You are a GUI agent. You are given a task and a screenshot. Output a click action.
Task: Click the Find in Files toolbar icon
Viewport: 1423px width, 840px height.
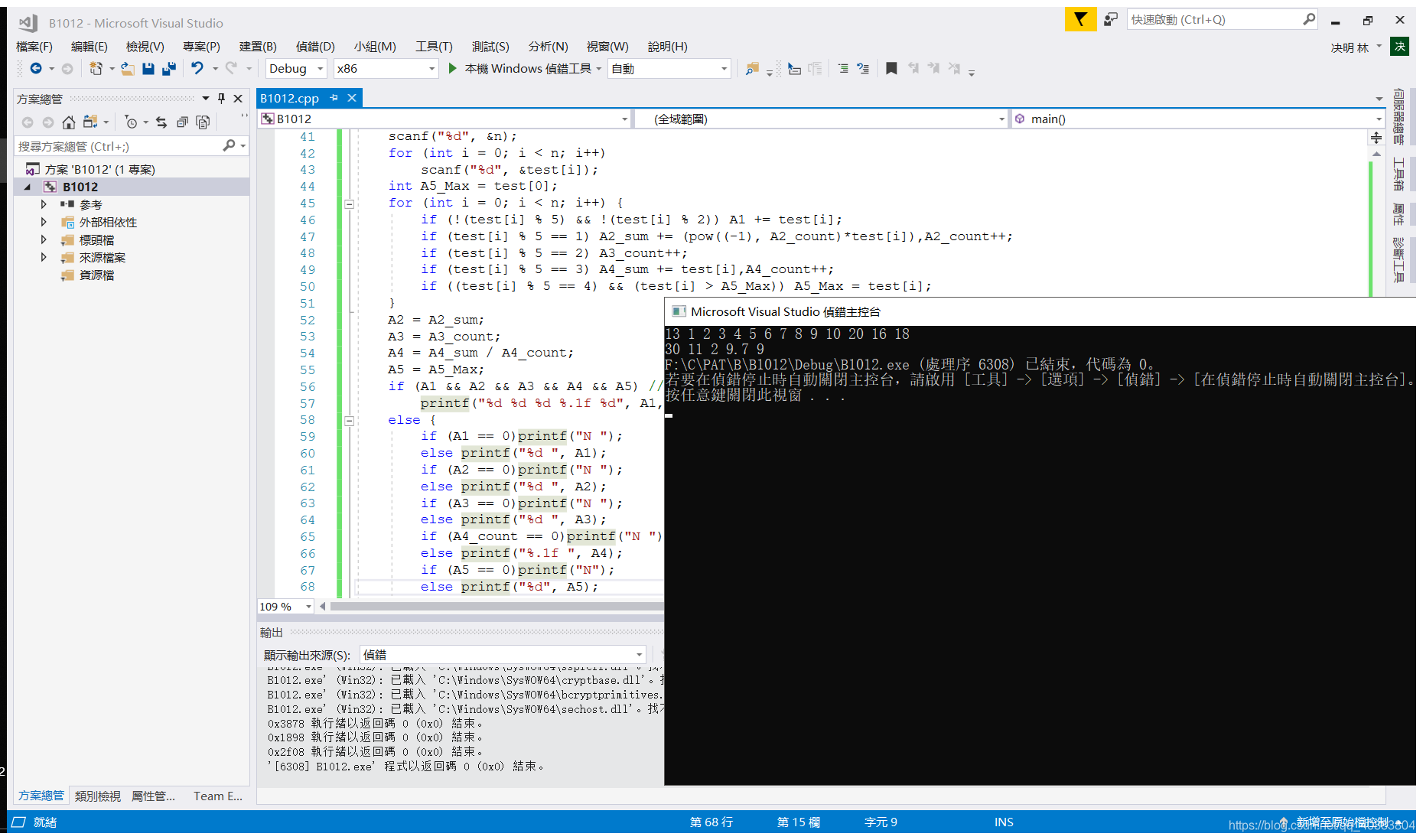752,69
